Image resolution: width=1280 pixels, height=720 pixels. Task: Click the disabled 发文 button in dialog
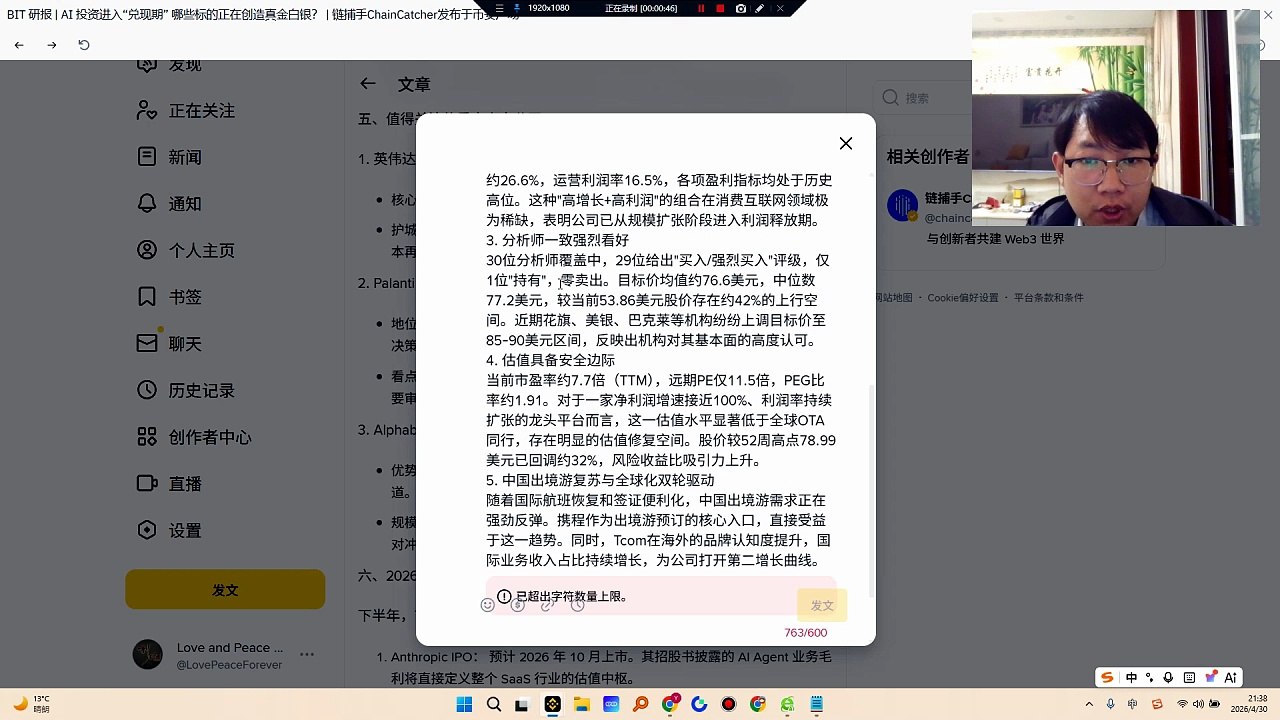(822, 605)
